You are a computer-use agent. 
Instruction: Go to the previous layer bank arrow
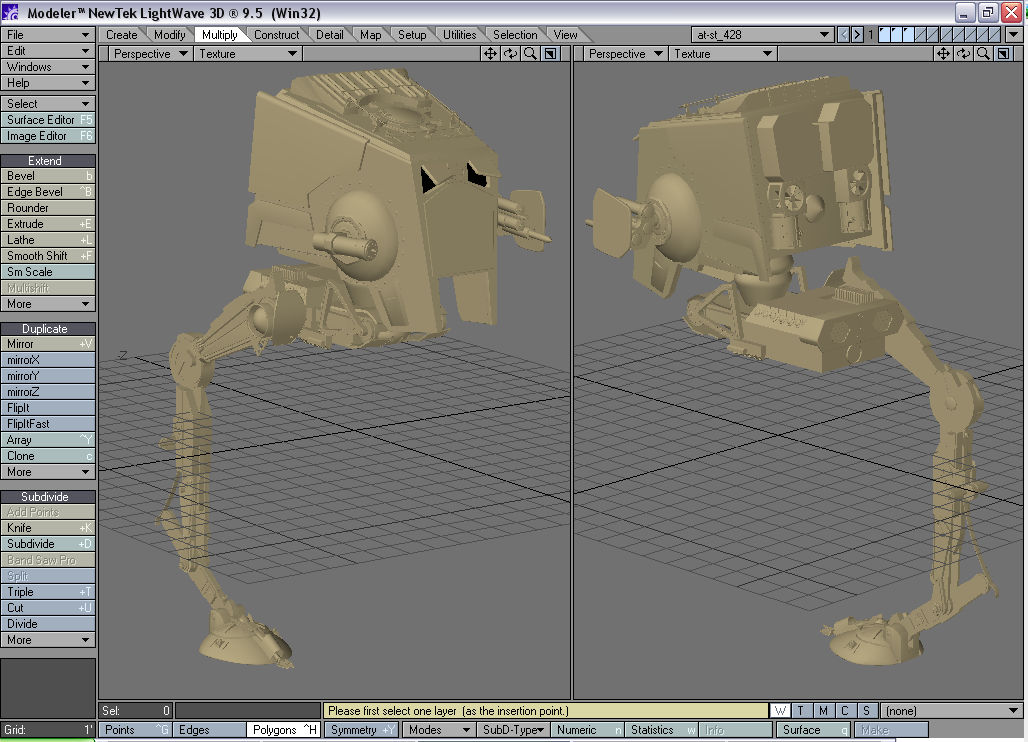click(844, 35)
